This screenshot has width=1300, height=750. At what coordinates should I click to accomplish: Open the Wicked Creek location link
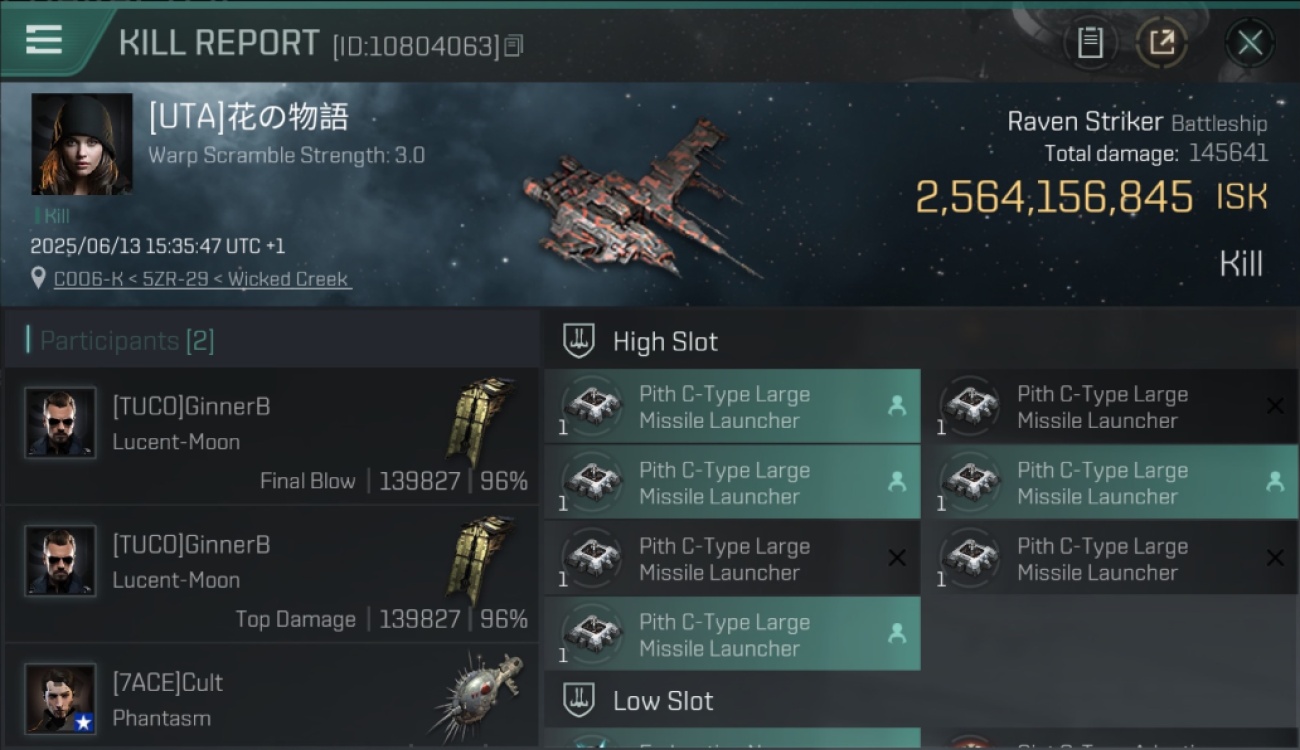[x=202, y=279]
